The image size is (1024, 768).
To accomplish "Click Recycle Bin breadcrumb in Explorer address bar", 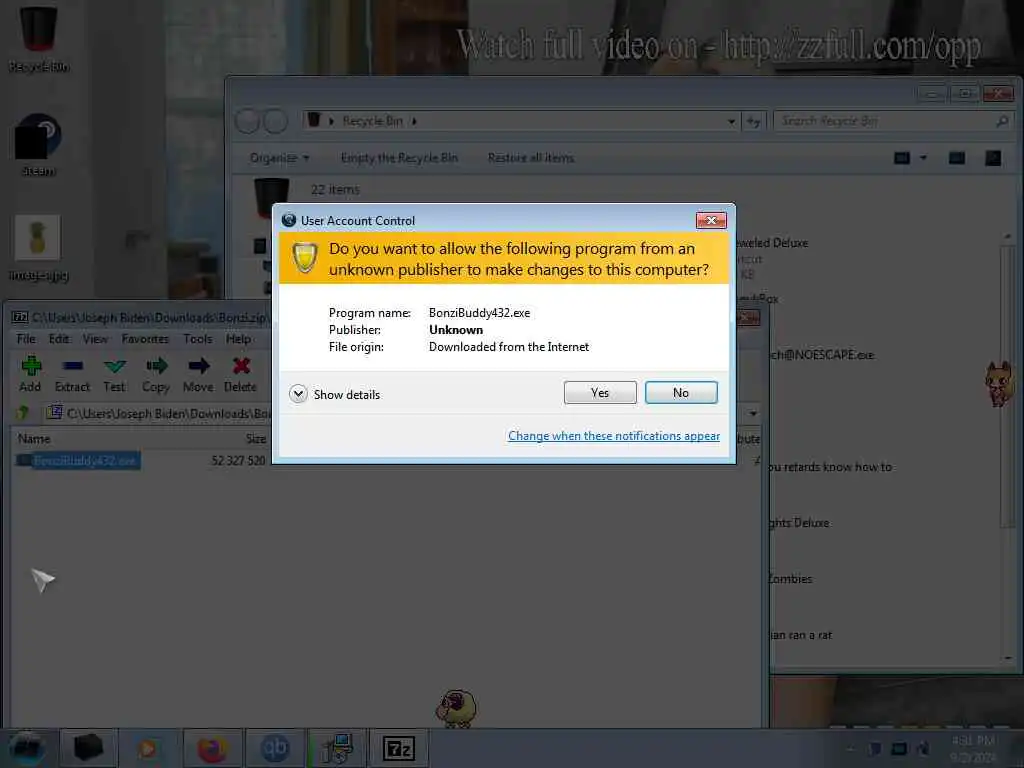I will pos(372,121).
